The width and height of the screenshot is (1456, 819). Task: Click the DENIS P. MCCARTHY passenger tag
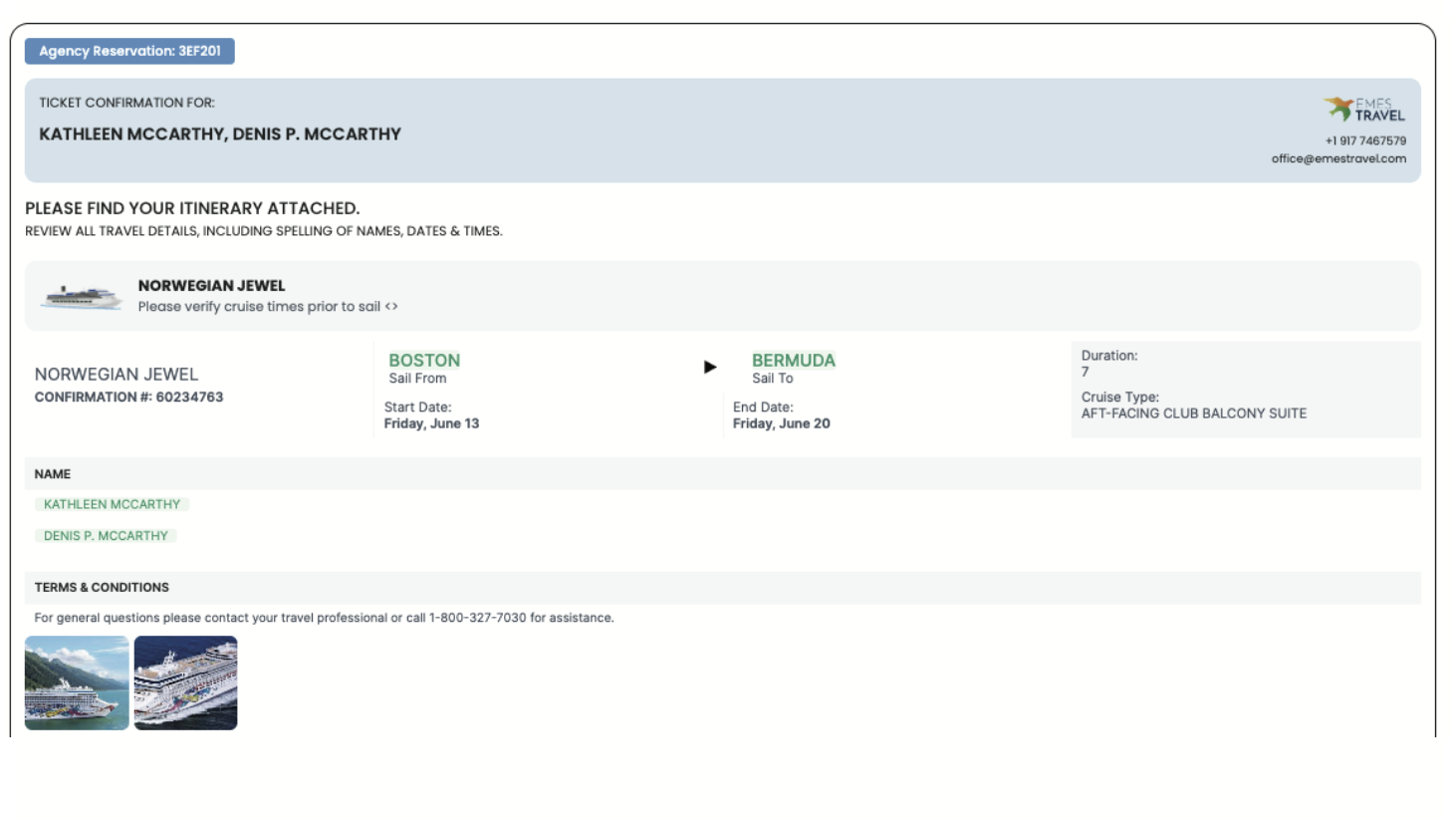point(106,536)
